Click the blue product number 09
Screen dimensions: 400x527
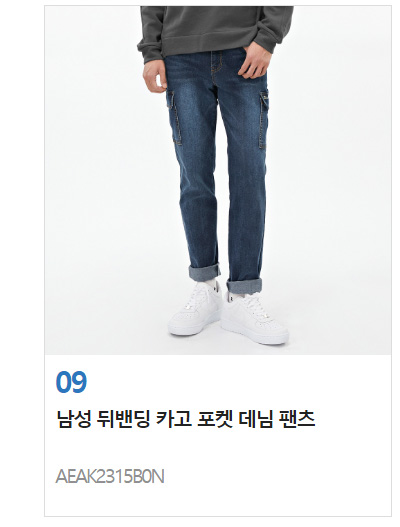tap(71, 382)
